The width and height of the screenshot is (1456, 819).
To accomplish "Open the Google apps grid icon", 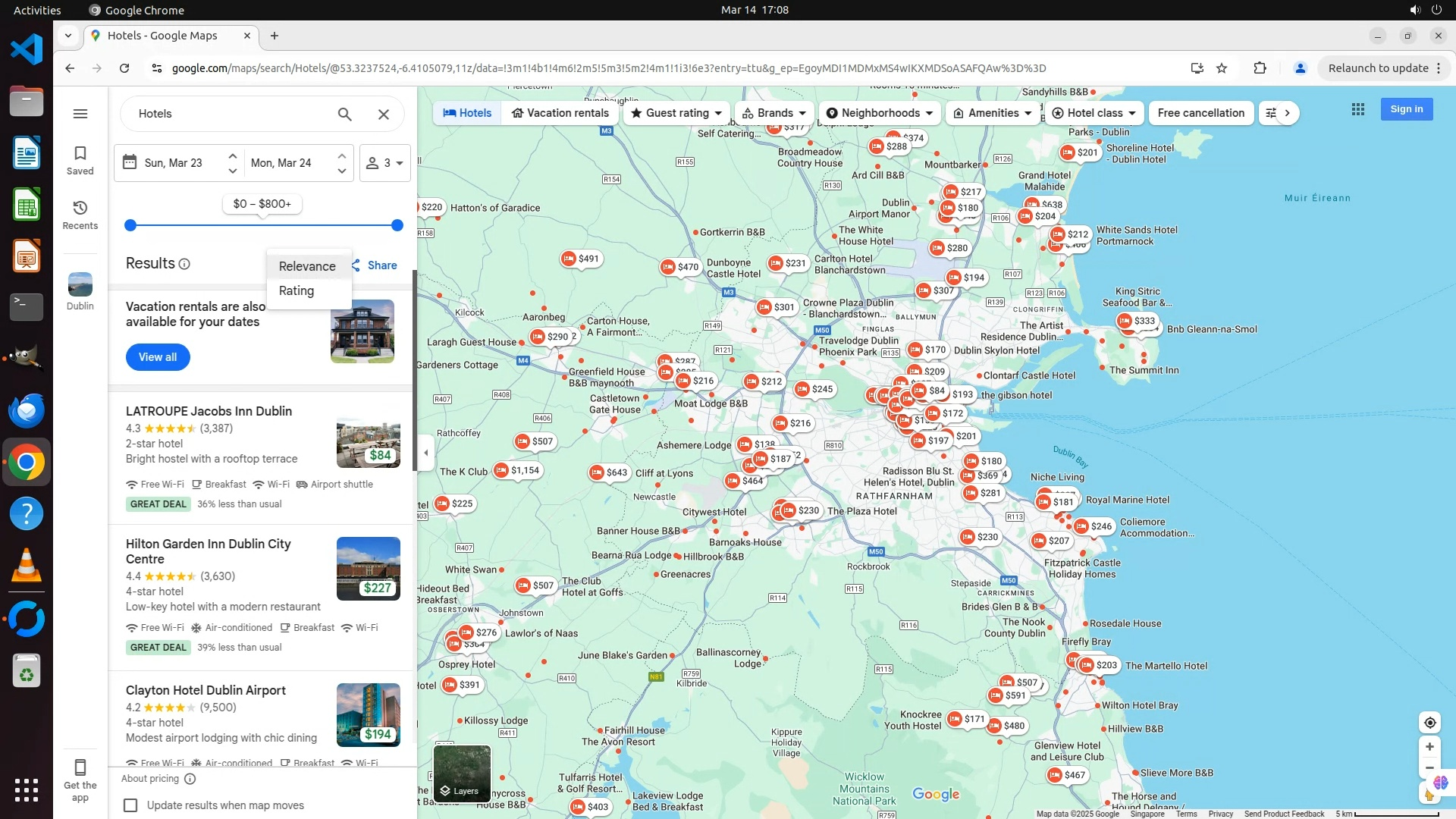I will (x=1358, y=109).
